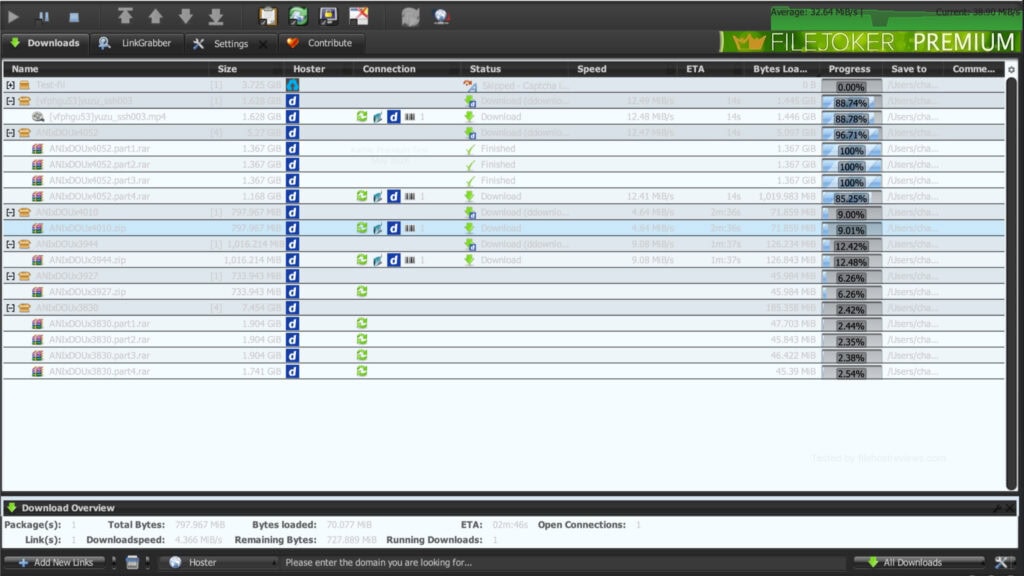Switch to the Downloads tab
This screenshot has width=1024, height=576.
coord(45,43)
